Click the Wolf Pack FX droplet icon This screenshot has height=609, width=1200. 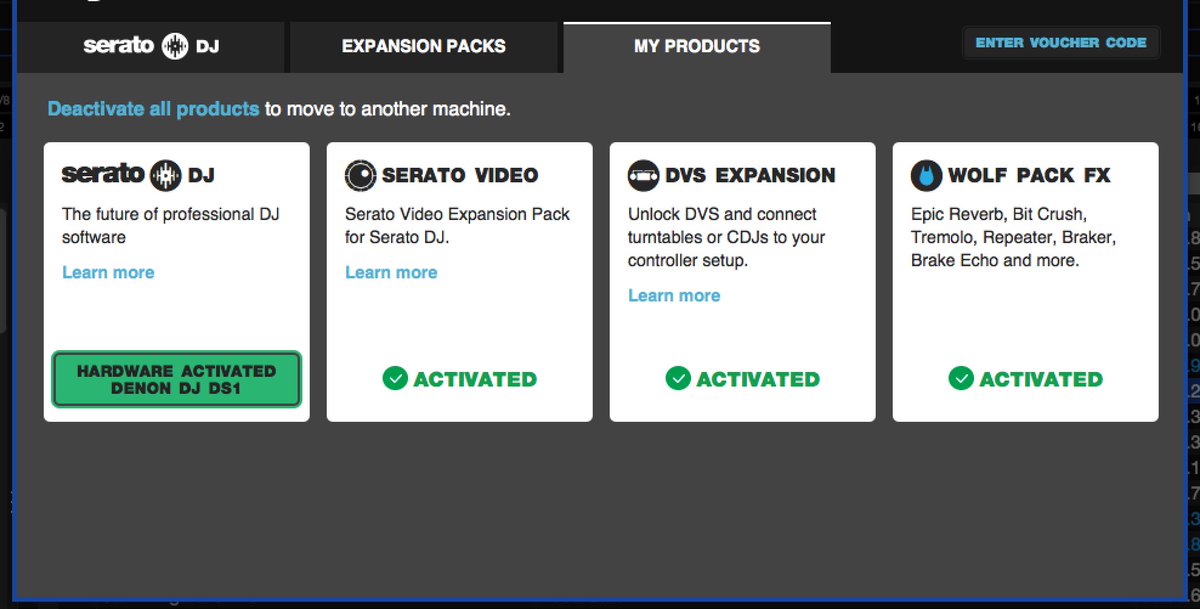pos(926,176)
